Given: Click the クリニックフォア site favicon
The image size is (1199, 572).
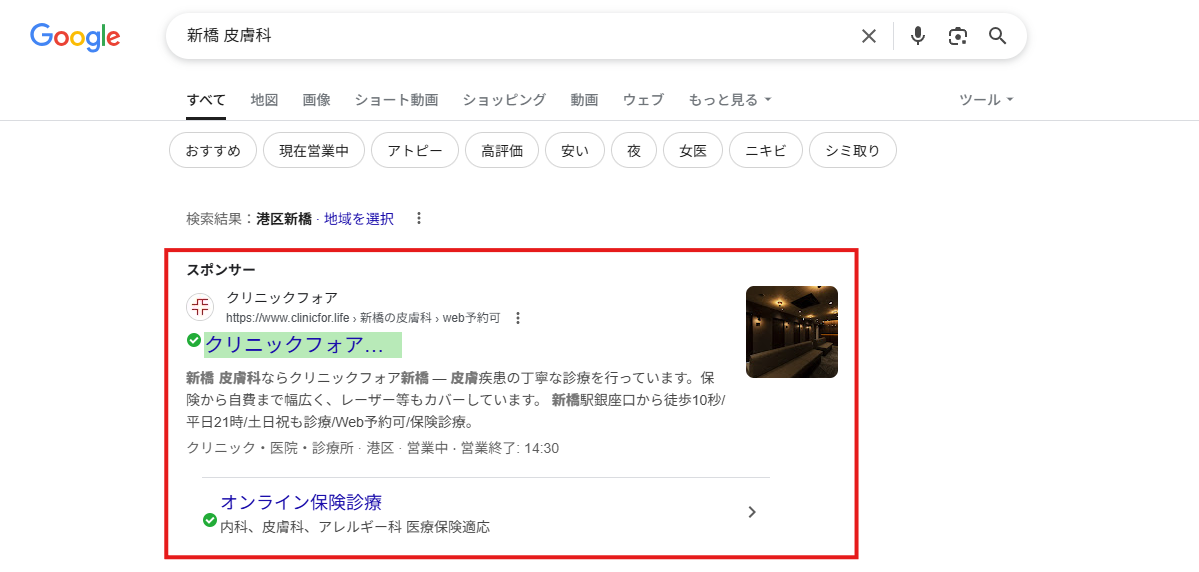Looking at the screenshot, I should [201, 307].
